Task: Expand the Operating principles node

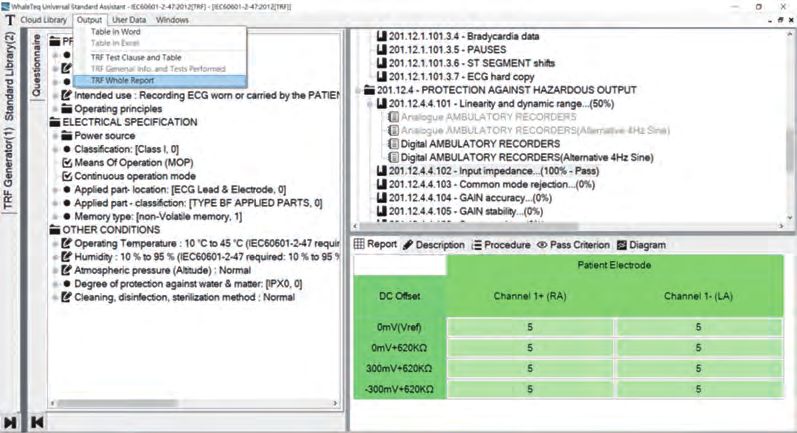Action: [55, 109]
